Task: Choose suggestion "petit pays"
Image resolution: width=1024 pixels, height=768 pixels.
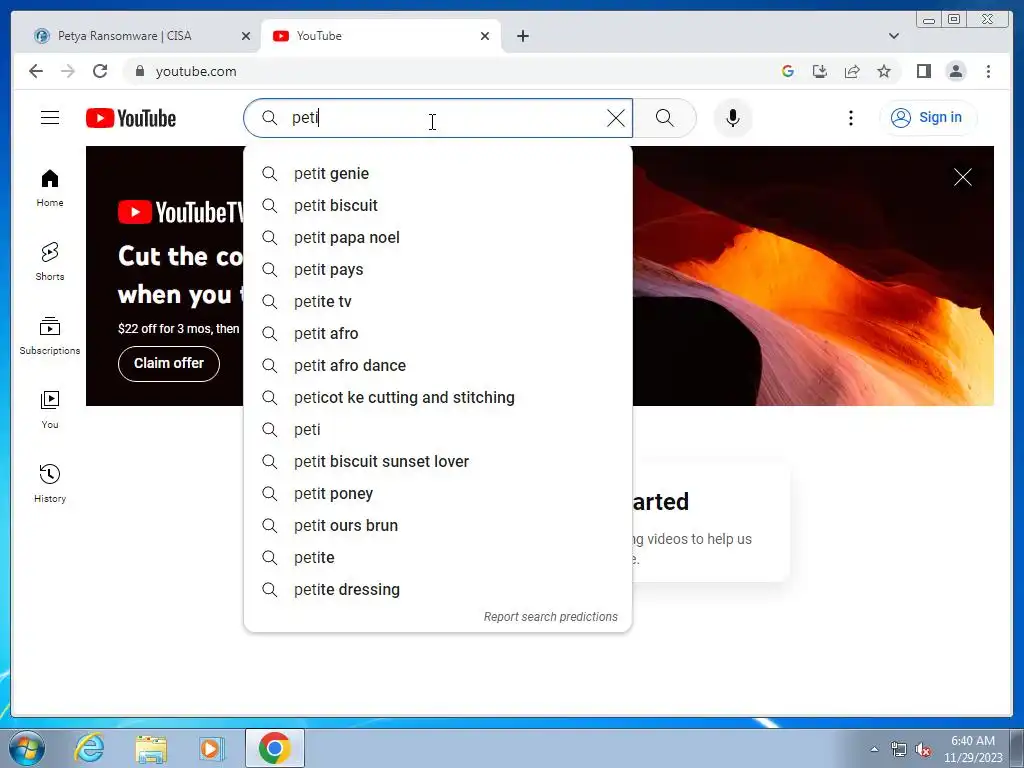Action: pos(438,270)
